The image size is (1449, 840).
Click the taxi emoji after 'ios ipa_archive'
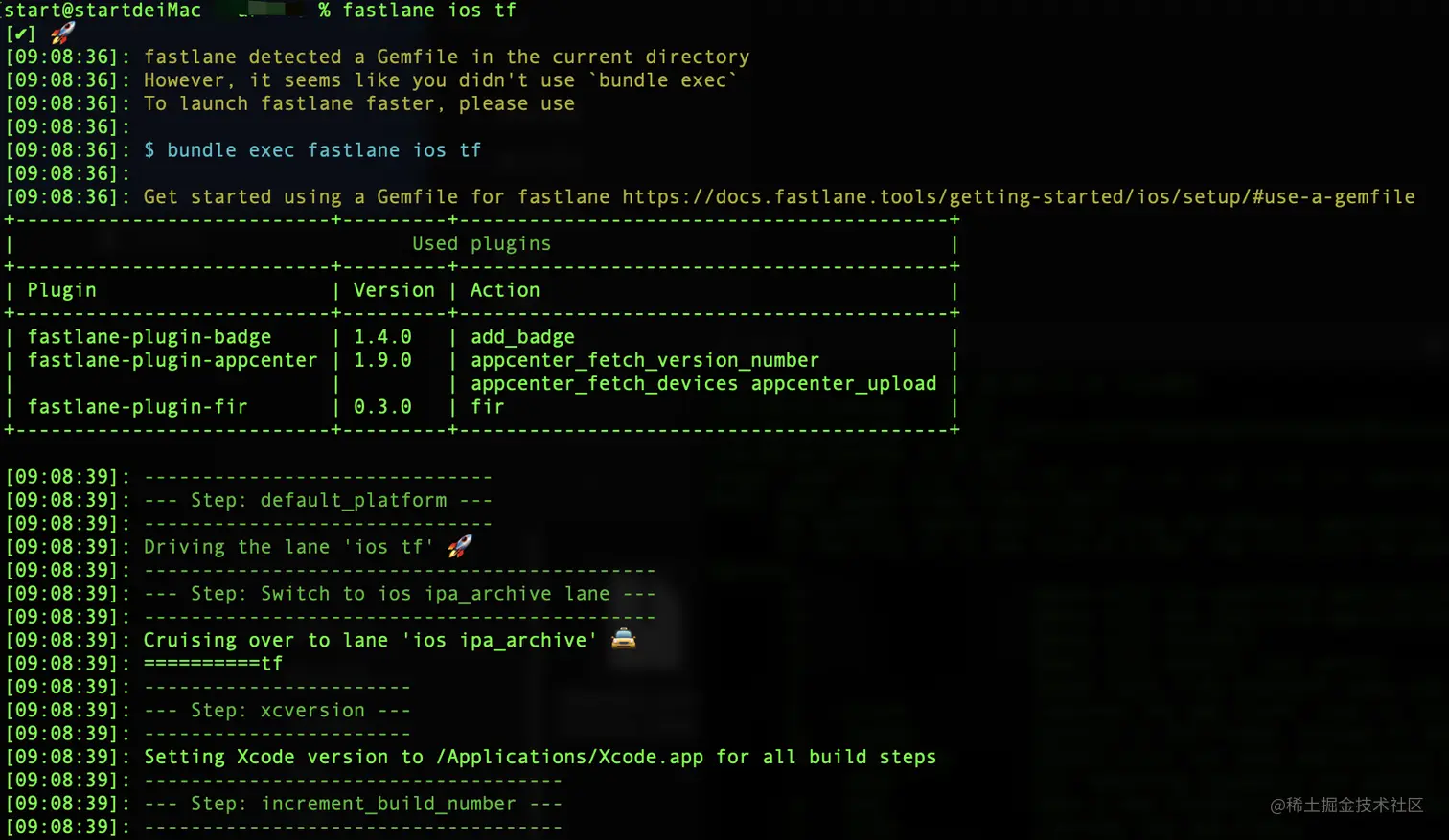coord(624,639)
